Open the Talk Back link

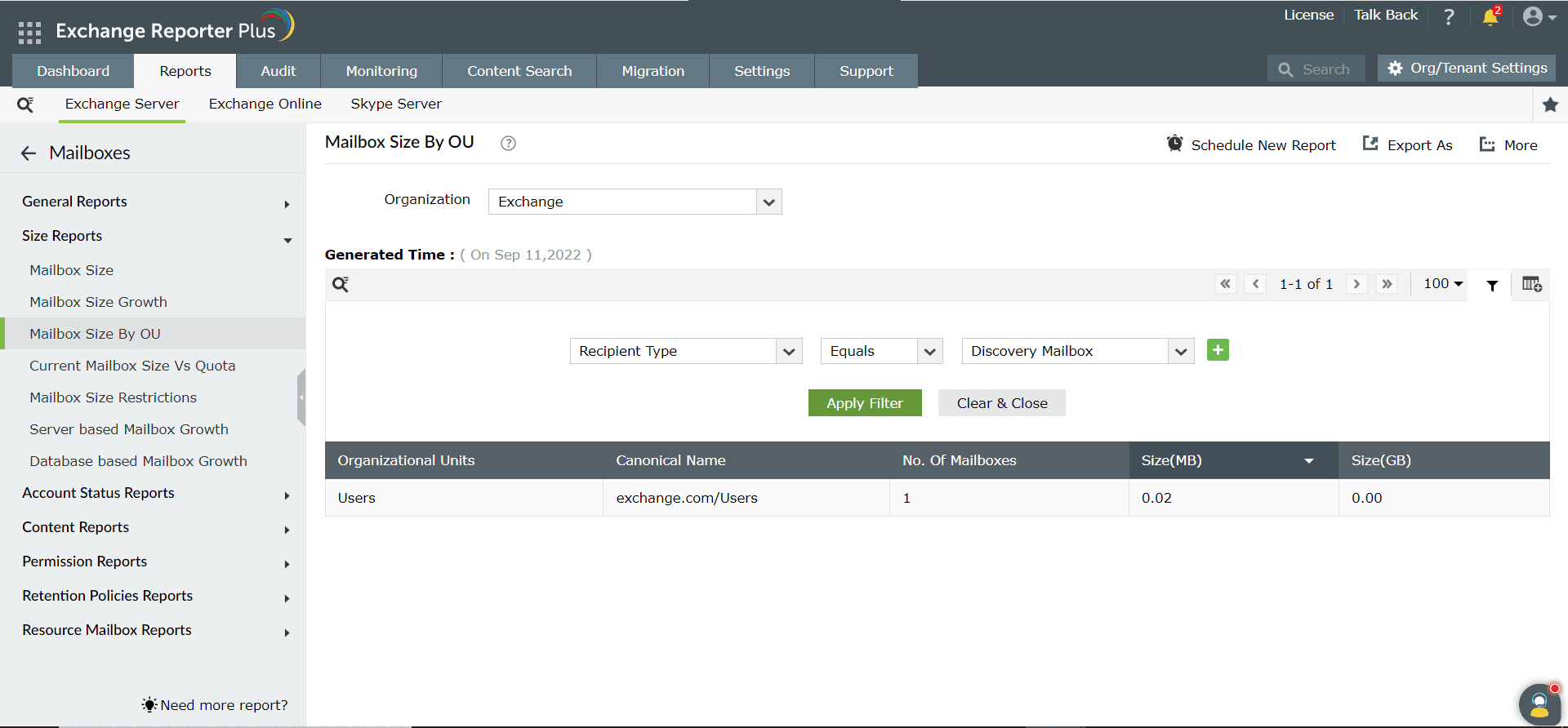point(1386,15)
